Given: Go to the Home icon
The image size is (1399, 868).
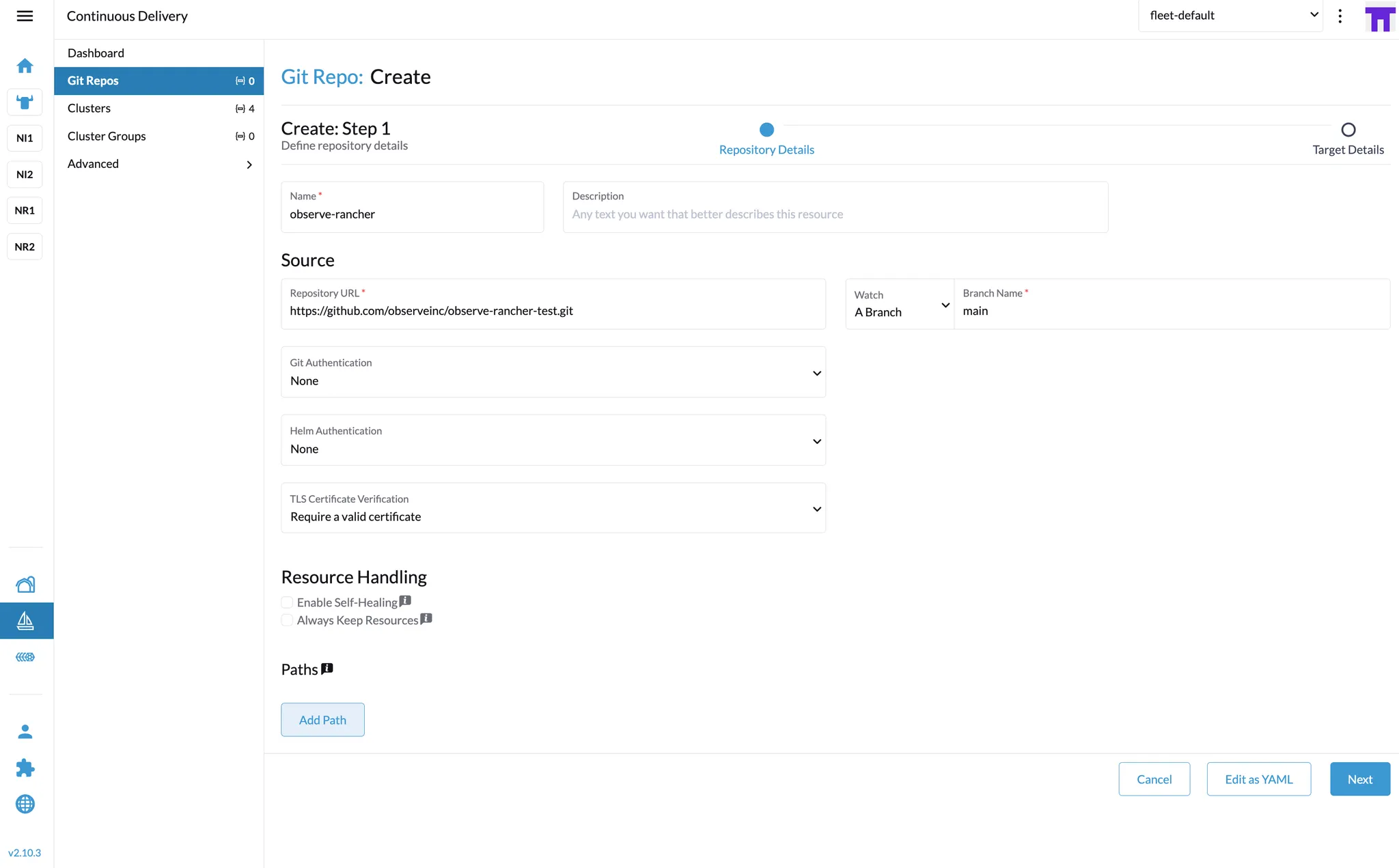Looking at the screenshot, I should point(25,66).
